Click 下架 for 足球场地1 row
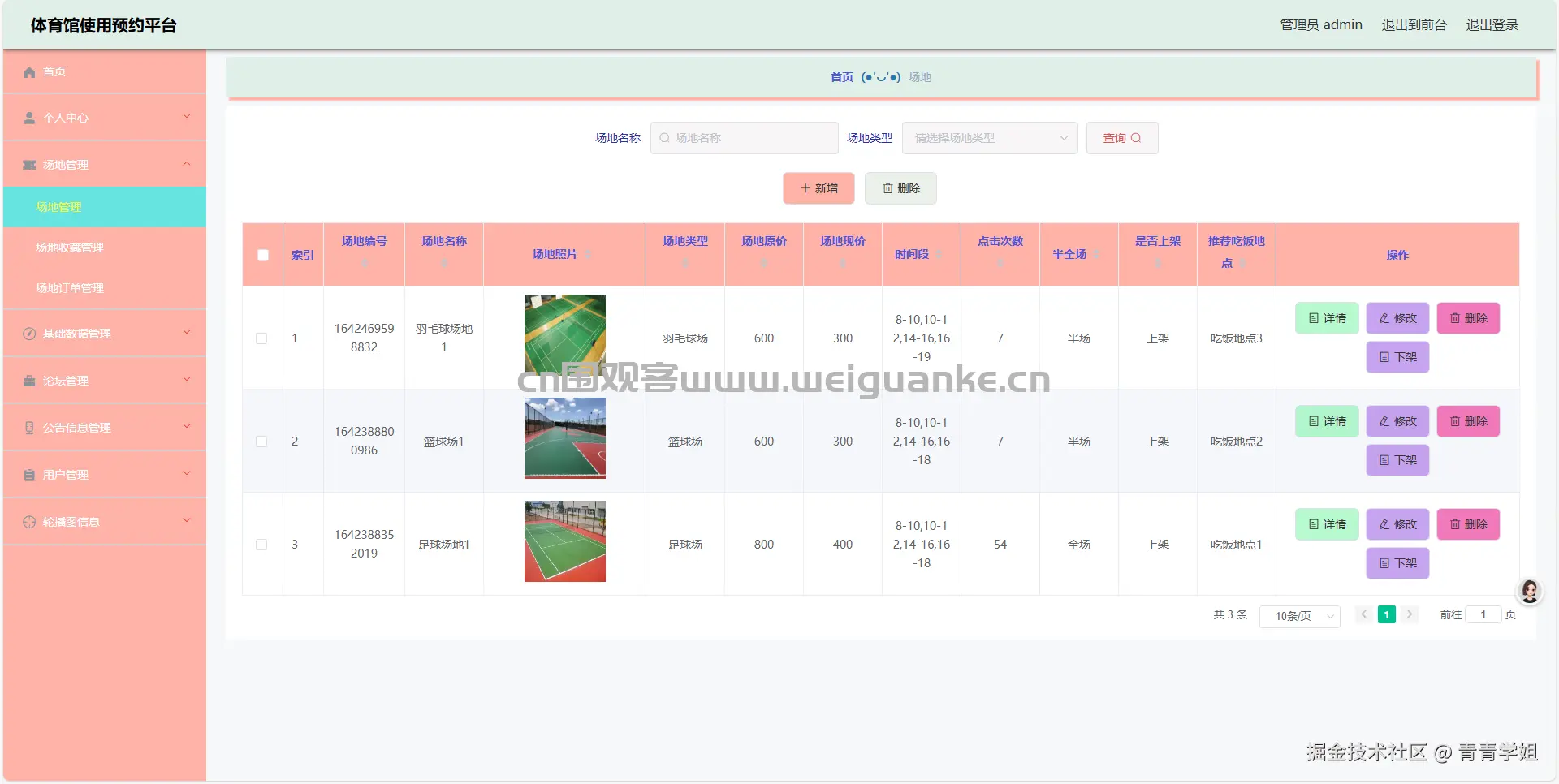Viewport: 1559px width, 784px height. 1397,563
